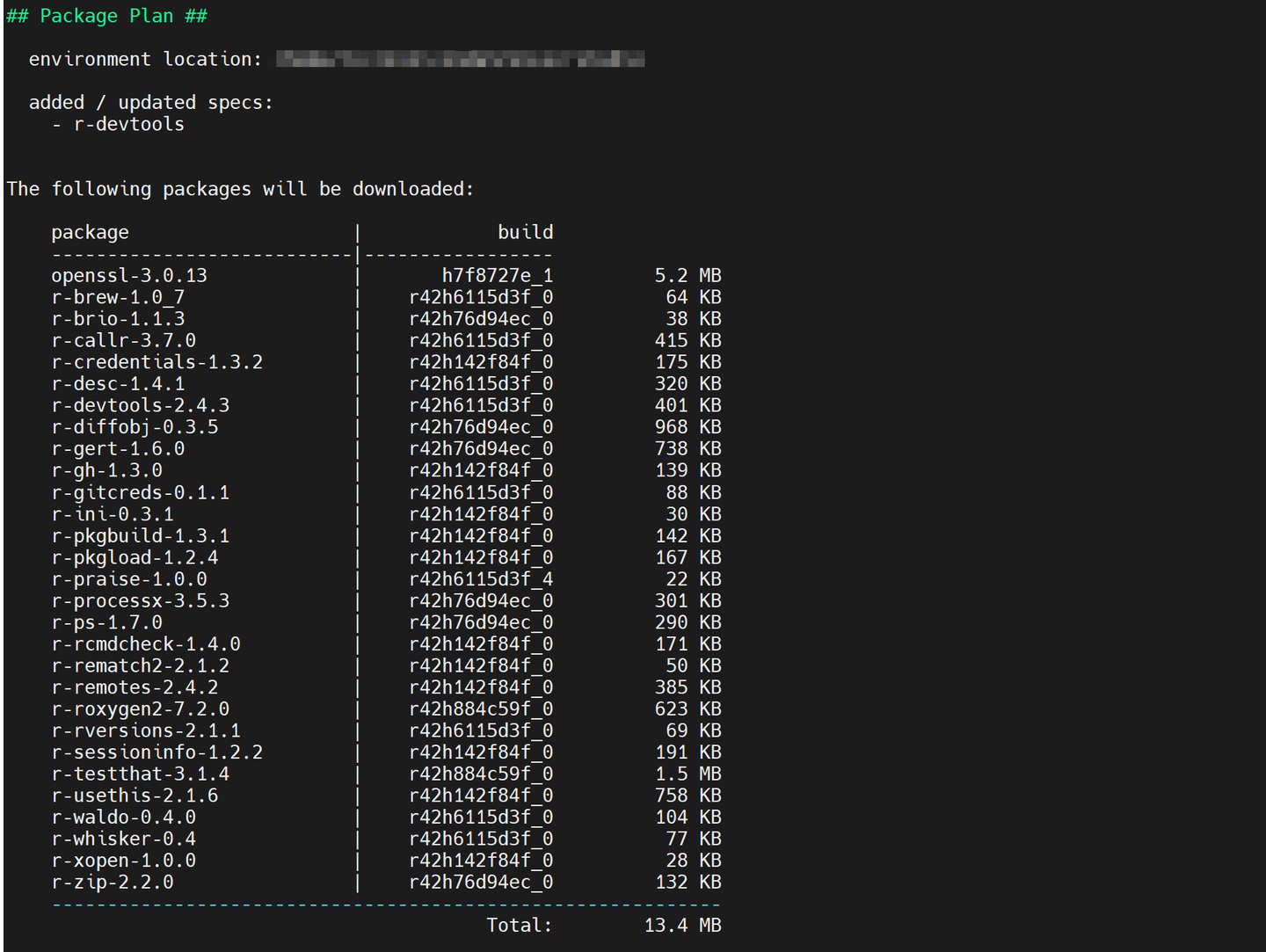
Task: Click the Total 13.4 MB value
Action: pos(682,925)
